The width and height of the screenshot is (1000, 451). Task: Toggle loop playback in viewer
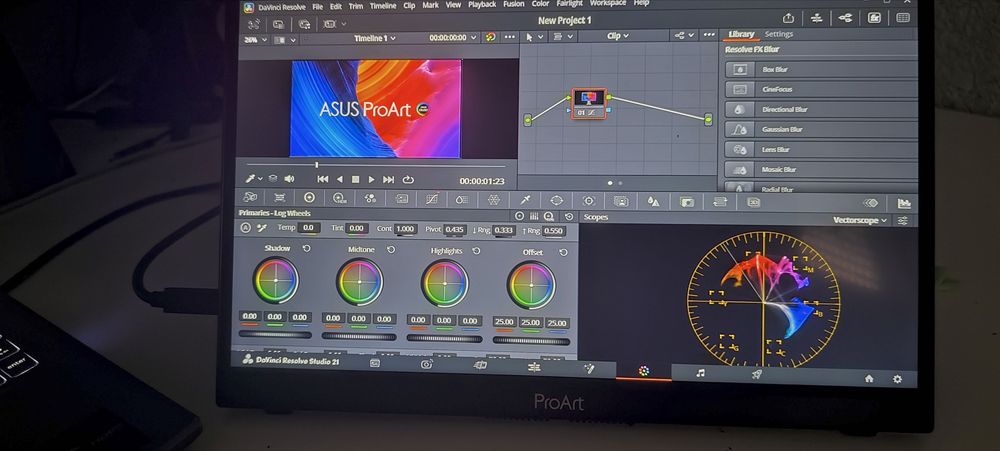pos(408,180)
